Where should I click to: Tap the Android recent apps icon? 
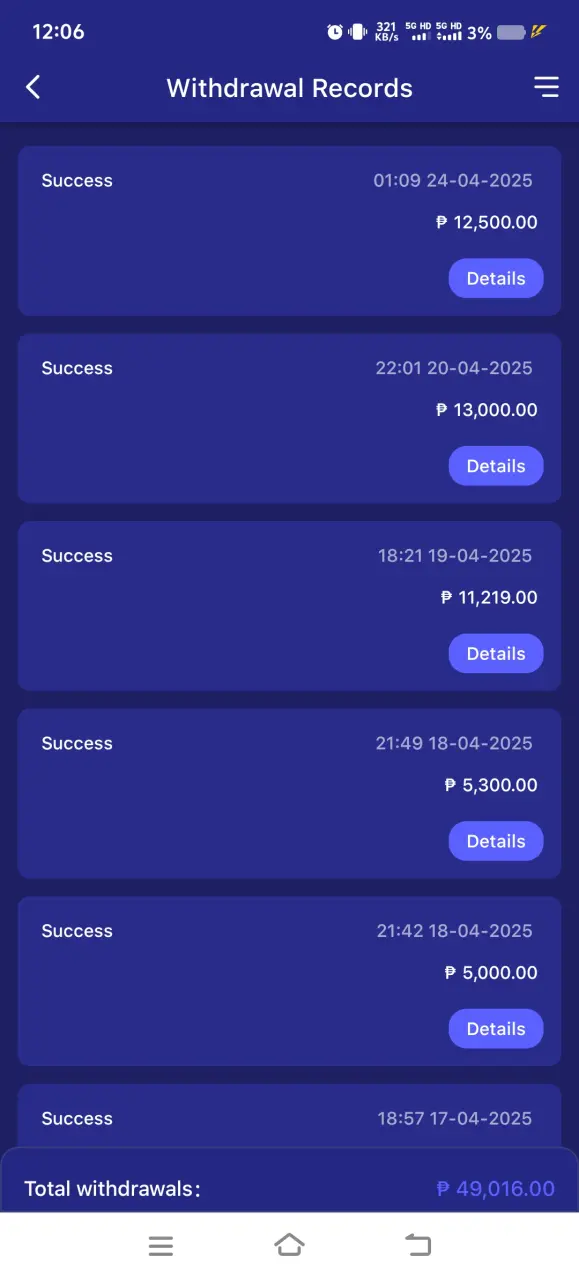(x=161, y=1246)
